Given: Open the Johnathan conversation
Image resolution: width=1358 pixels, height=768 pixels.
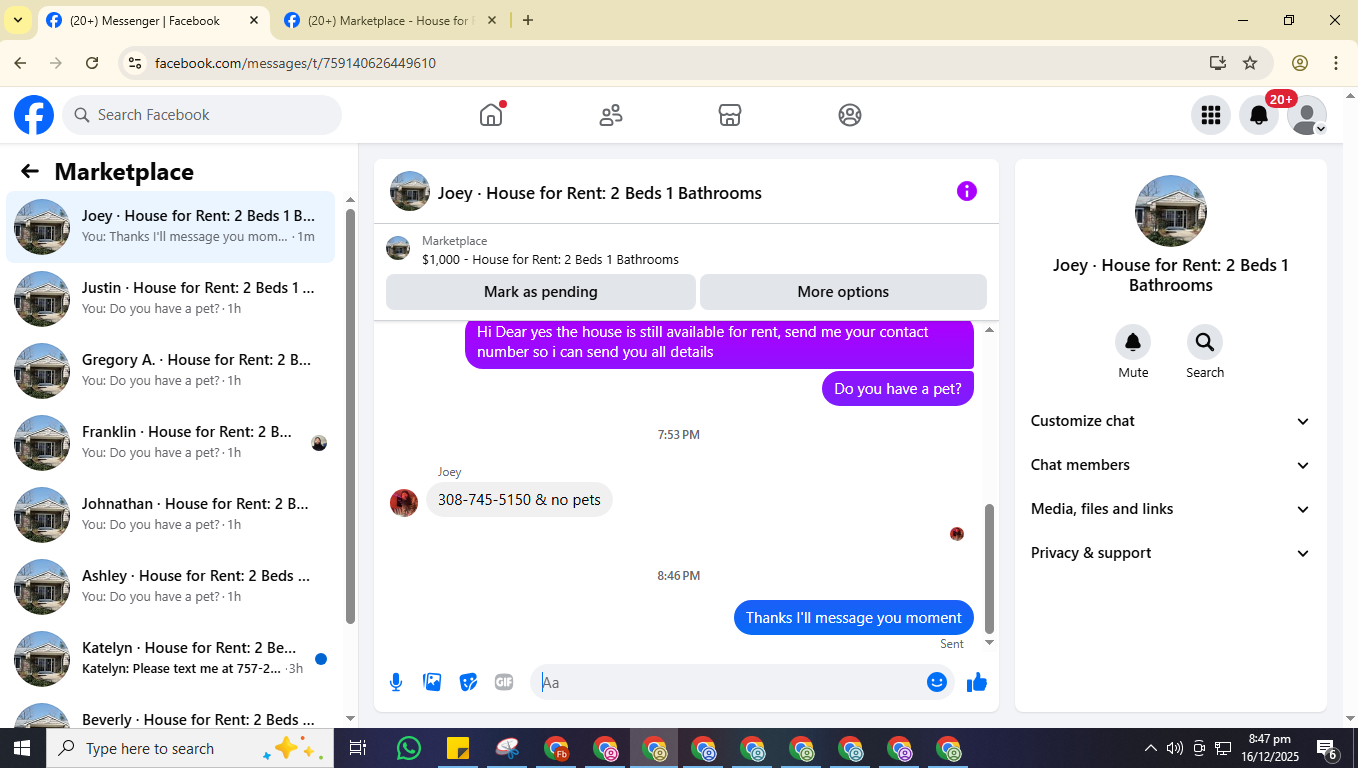Looking at the screenshot, I should point(171,515).
